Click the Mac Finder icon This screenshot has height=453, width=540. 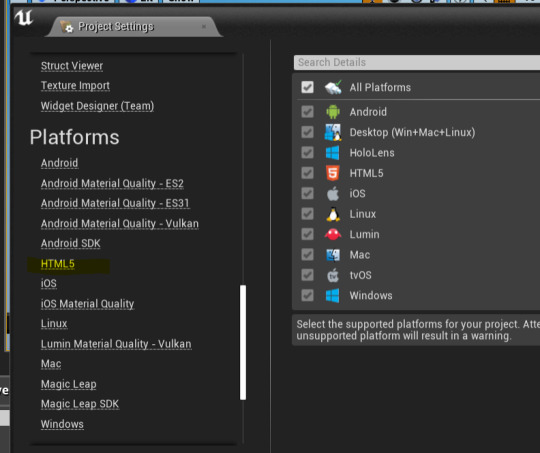[x=333, y=255]
